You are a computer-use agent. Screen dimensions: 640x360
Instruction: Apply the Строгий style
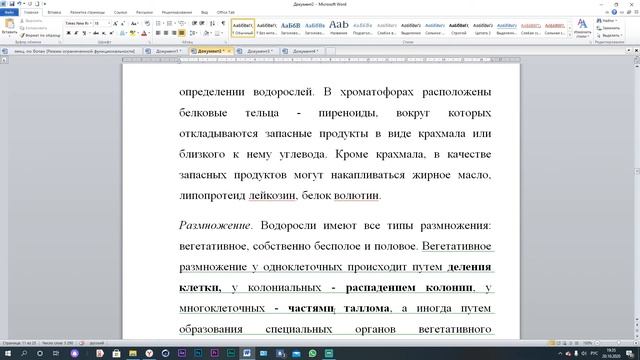(459, 28)
